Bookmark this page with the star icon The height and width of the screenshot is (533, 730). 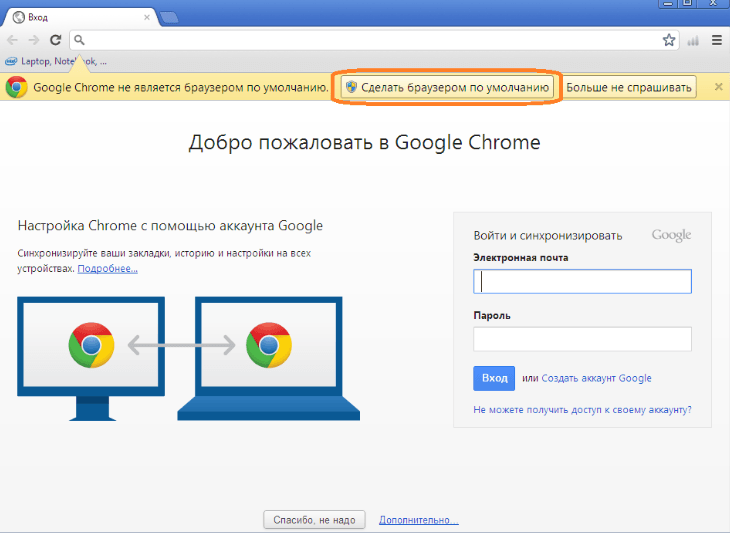click(669, 40)
